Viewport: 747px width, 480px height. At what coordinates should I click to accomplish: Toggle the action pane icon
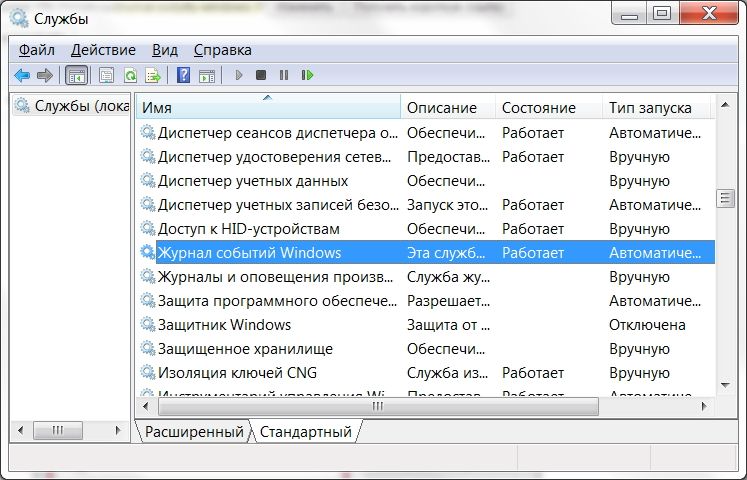207,75
